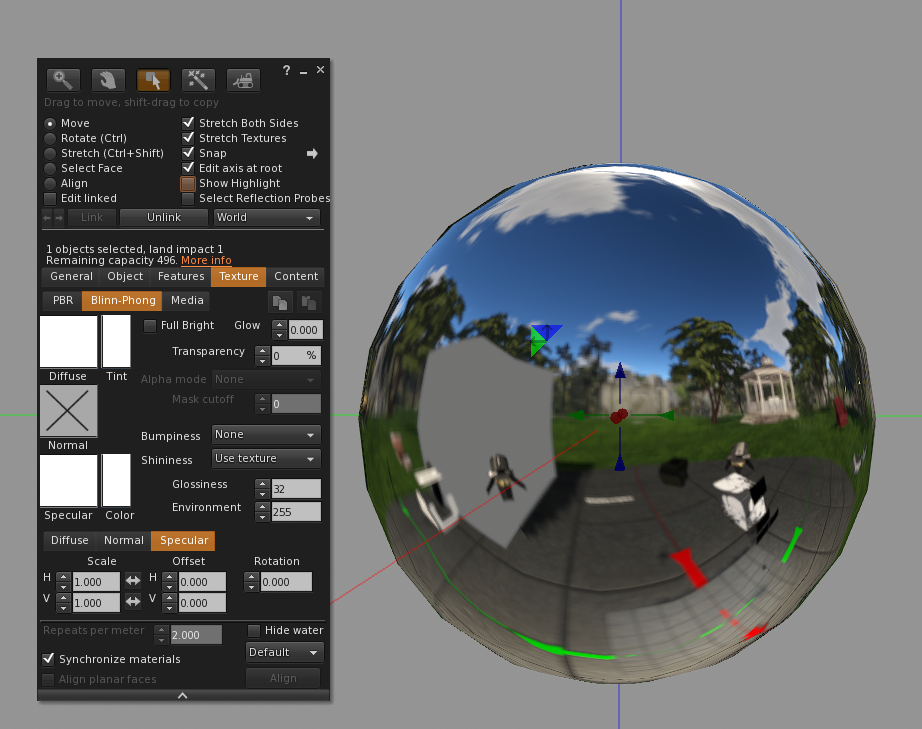
Task: Click the Scale H value field
Action: tap(96, 582)
